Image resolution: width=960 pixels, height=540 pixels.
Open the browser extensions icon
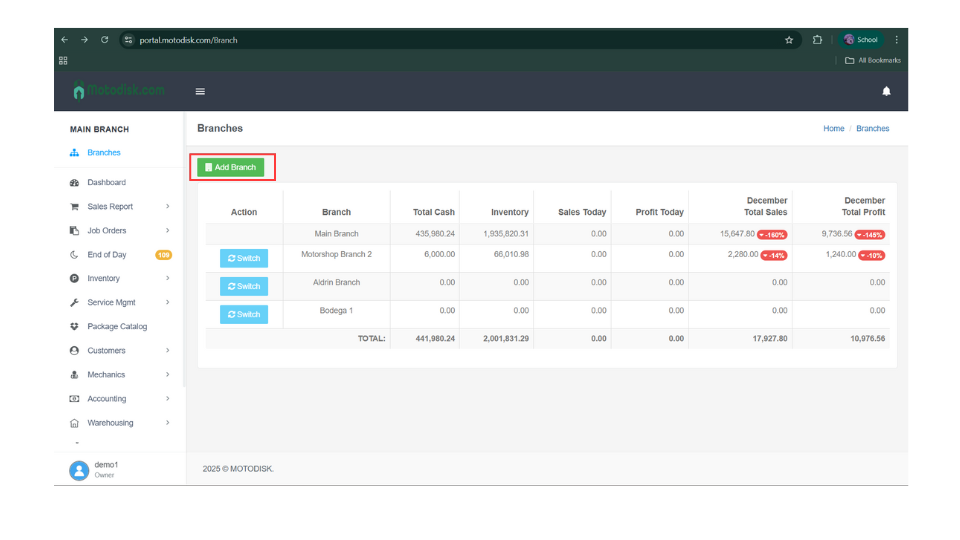(x=817, y=40)
